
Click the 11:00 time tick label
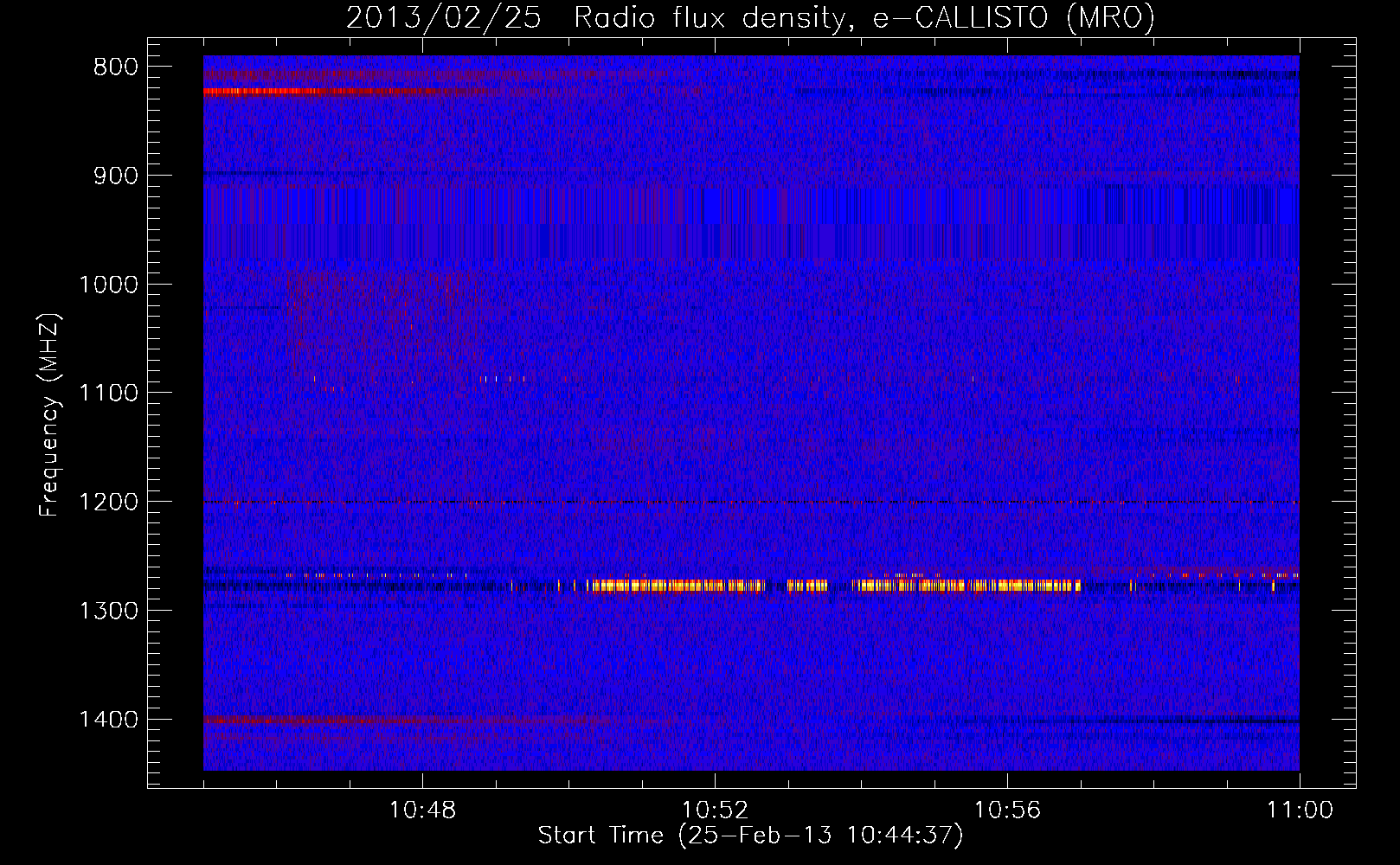point(1300,811)
